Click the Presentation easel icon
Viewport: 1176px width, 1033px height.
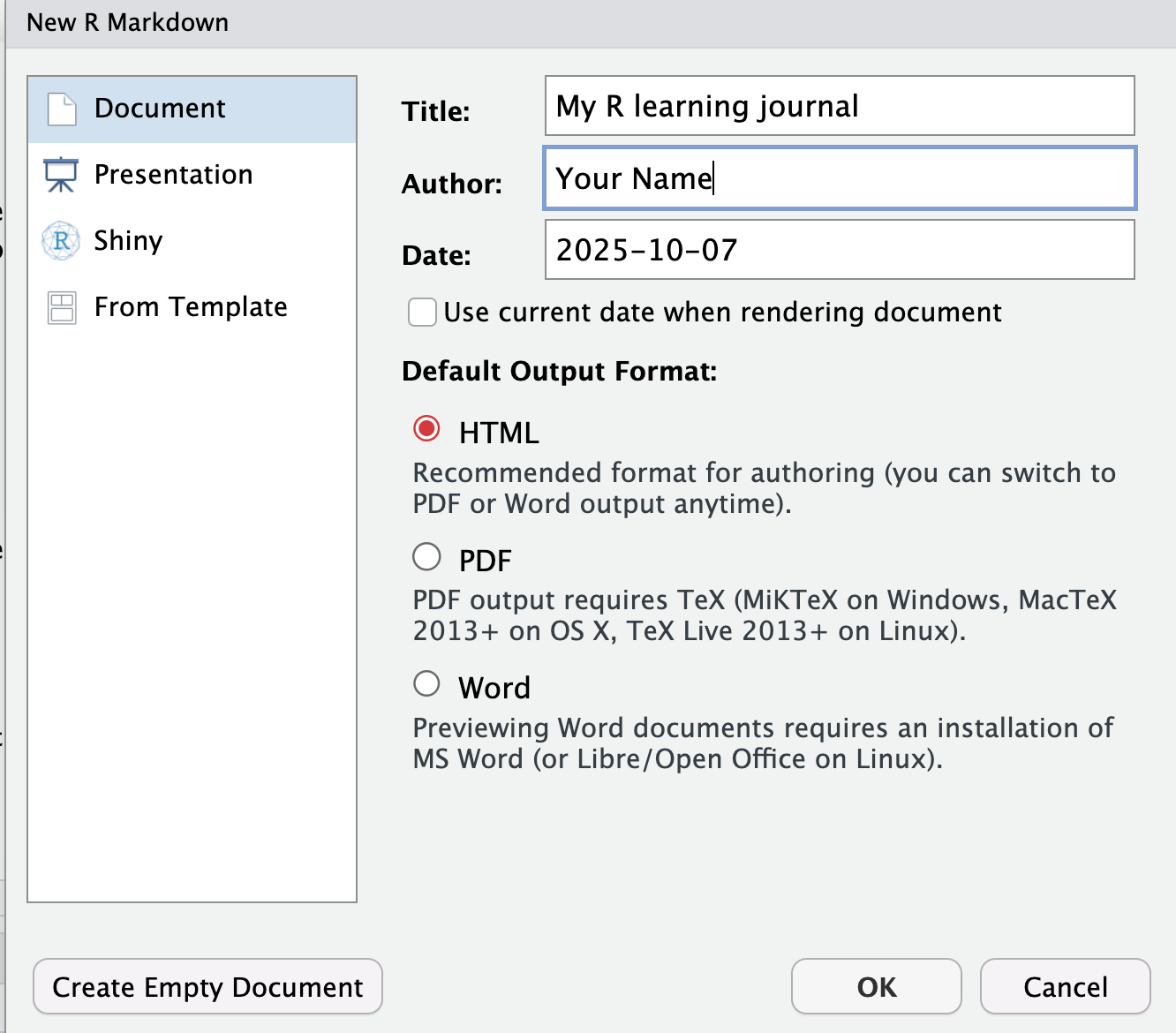[x=61, y=175]
